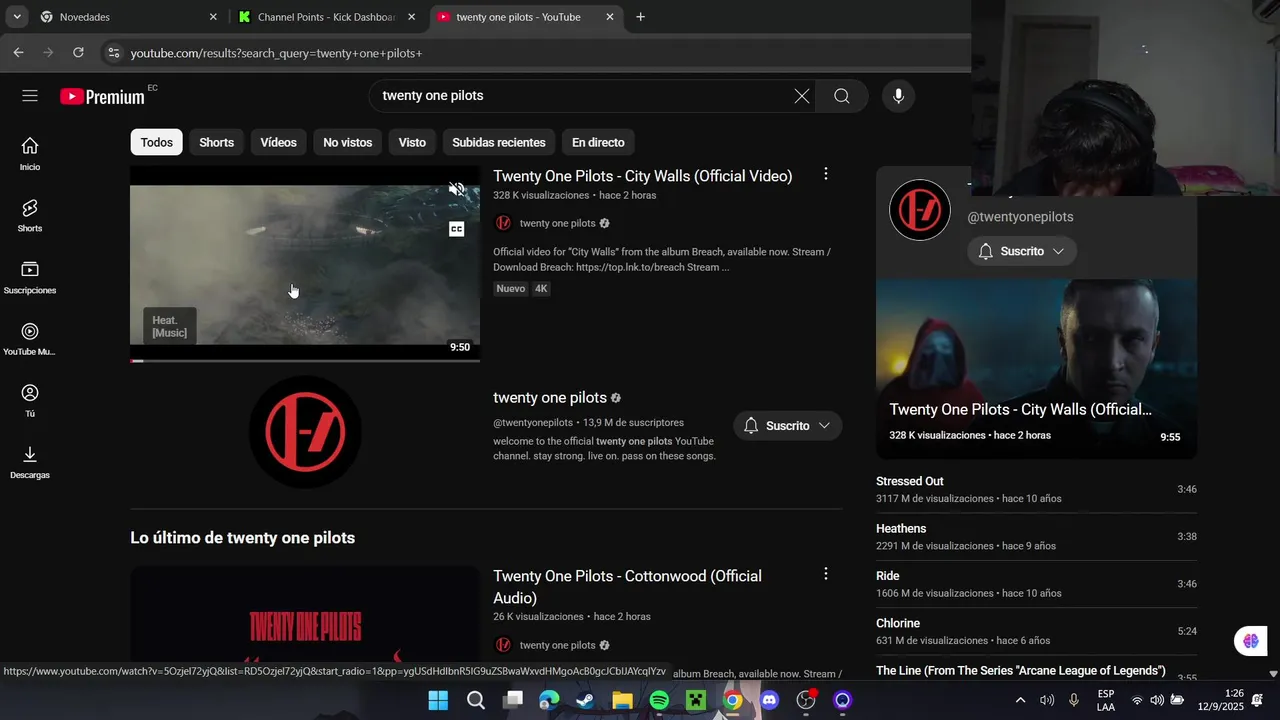The image size is (1280, 720).
Task: Open a new browser tab
Action: tap(640, 17)
